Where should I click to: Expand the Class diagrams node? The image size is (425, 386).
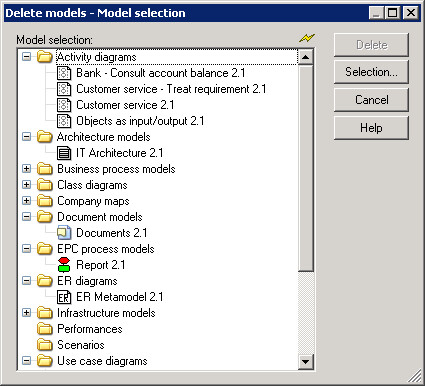(x=26, y=184)
